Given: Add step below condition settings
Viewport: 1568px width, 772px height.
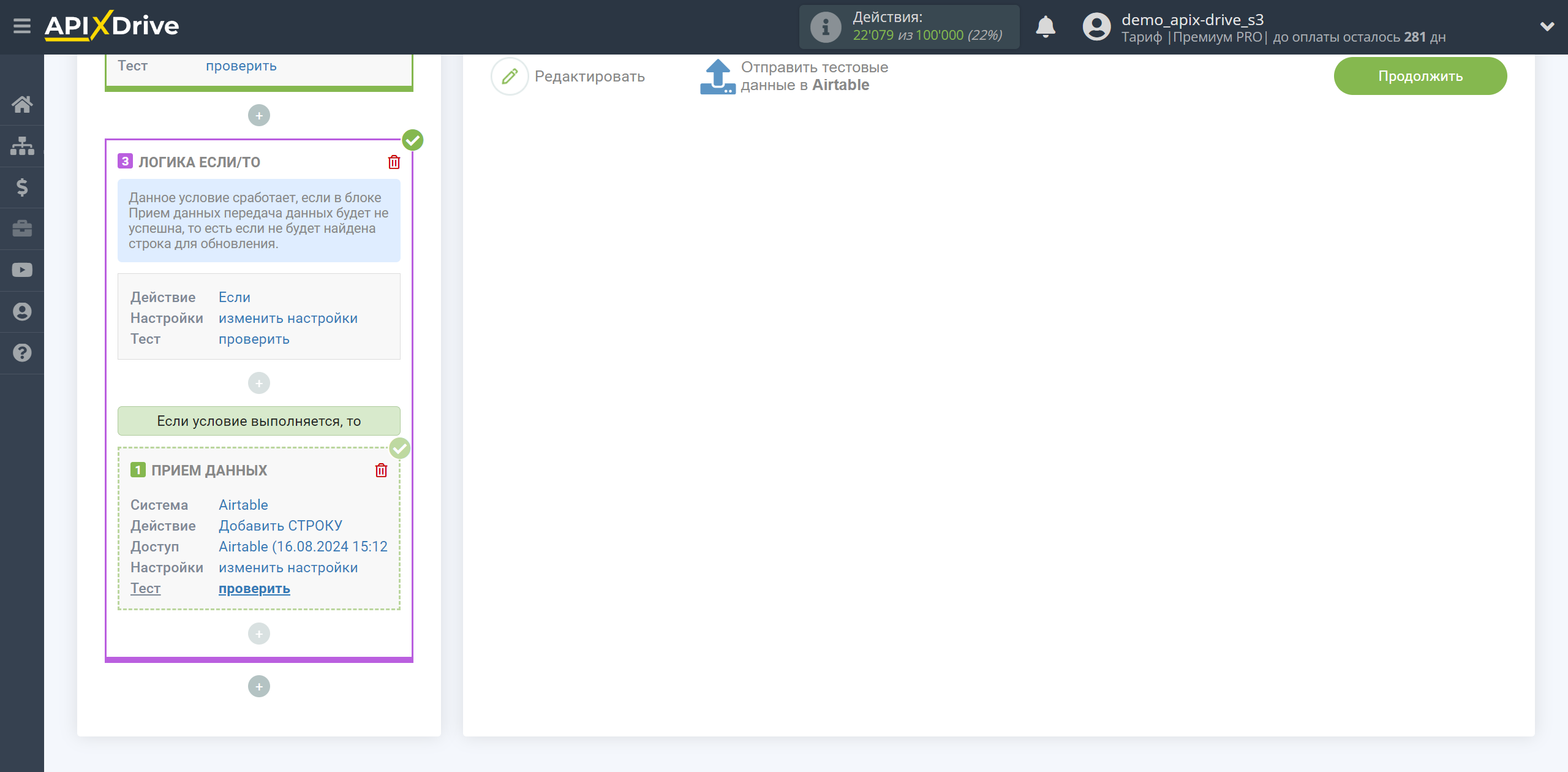Looking at the screenshot, I should click(258, 383).
